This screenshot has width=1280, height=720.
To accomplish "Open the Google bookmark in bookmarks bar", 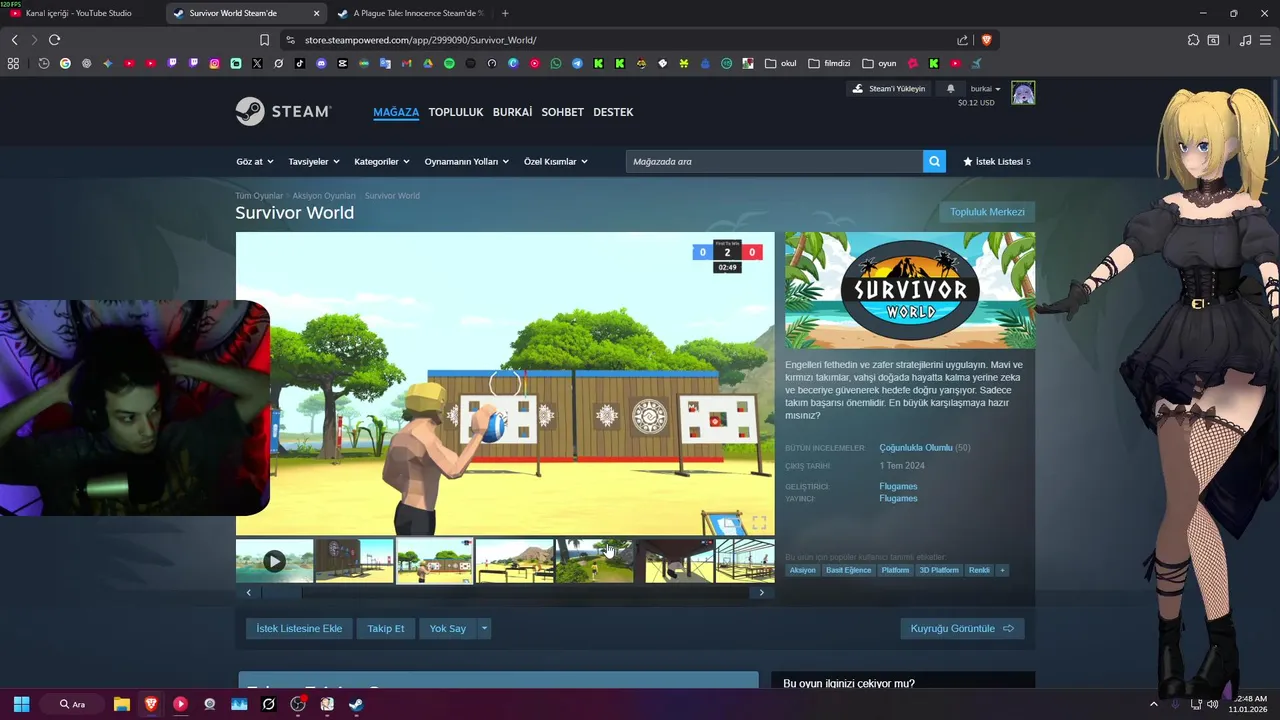I will click(x=65, y=63).
